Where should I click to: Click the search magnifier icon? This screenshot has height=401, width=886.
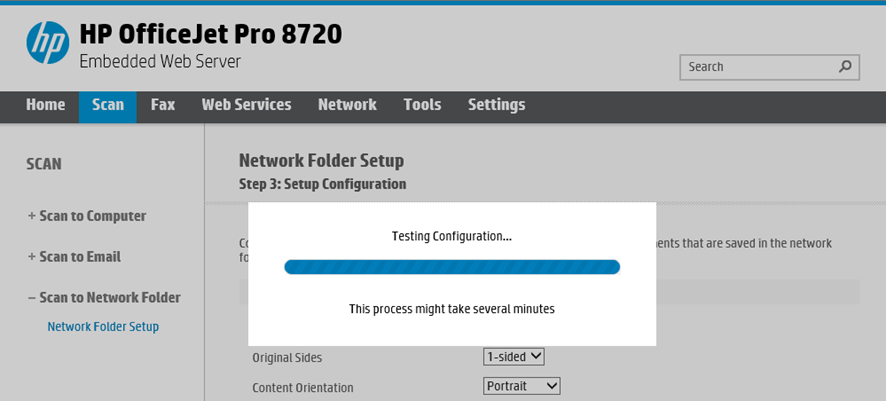(845, 67)
